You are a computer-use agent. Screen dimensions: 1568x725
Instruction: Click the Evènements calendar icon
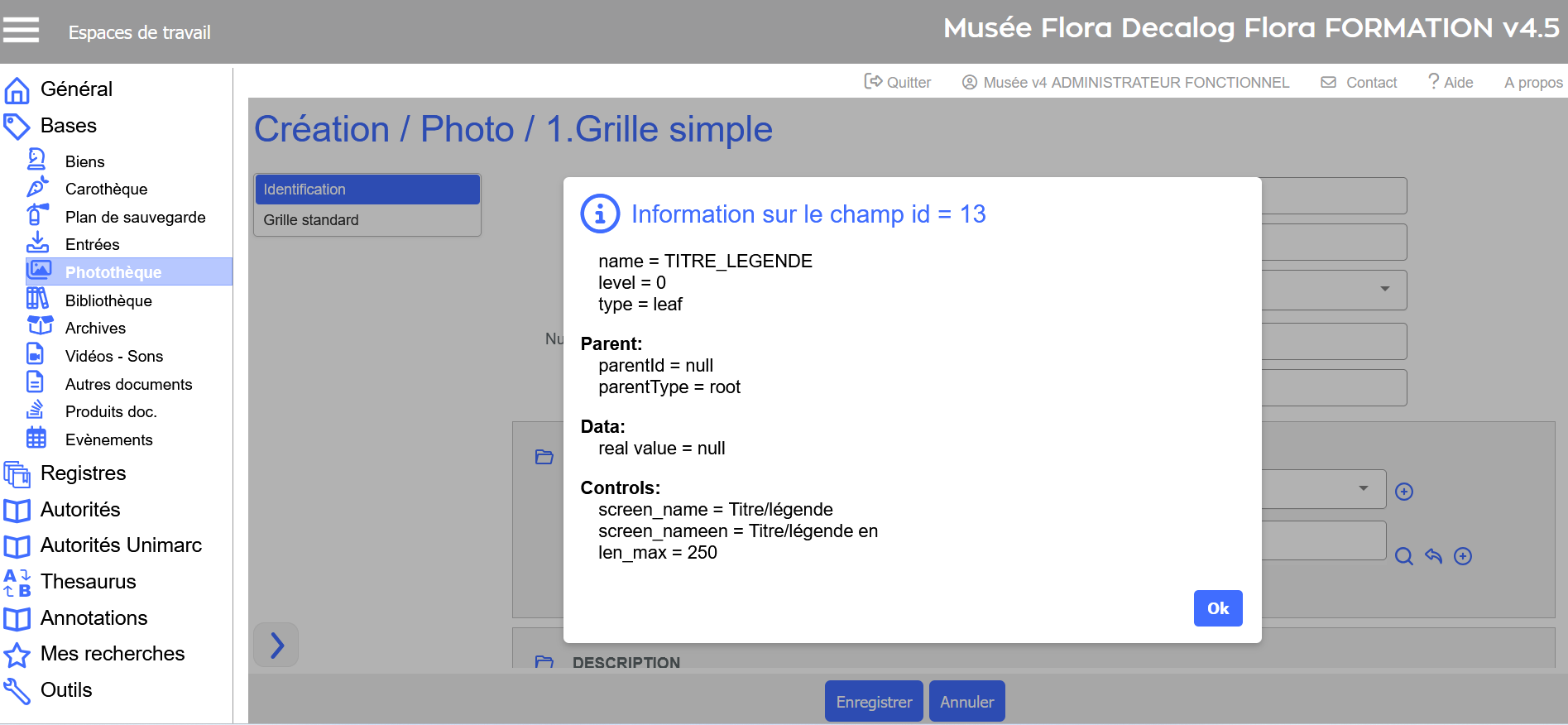[x=36, y=439]
